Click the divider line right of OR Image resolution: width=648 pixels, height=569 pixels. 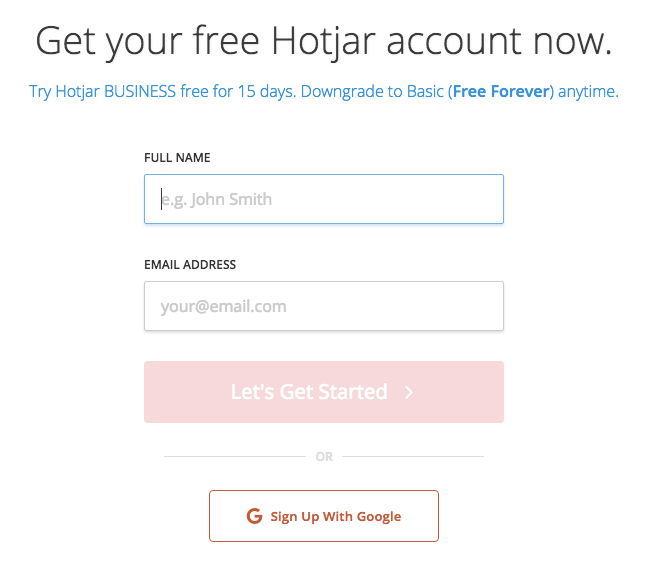click(413, 457)
